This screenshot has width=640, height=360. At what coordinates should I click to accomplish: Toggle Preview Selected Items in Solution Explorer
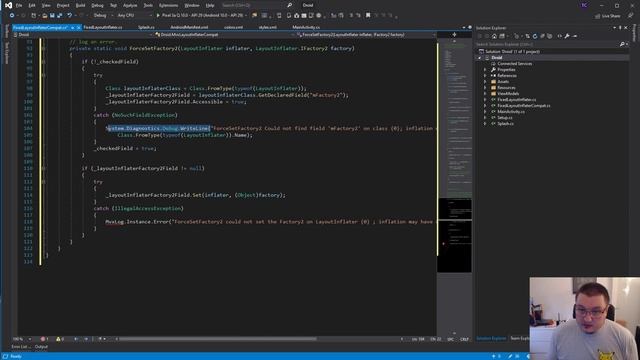[575, 36]
